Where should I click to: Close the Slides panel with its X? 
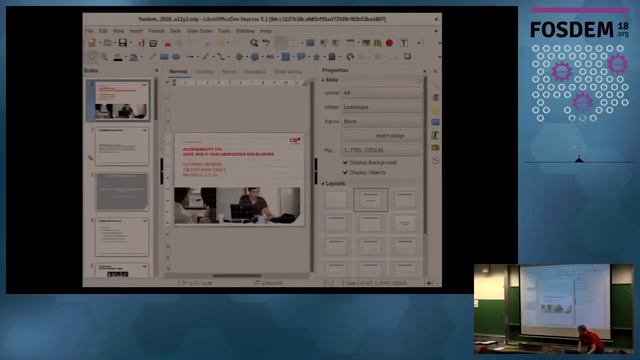(157, 70)
